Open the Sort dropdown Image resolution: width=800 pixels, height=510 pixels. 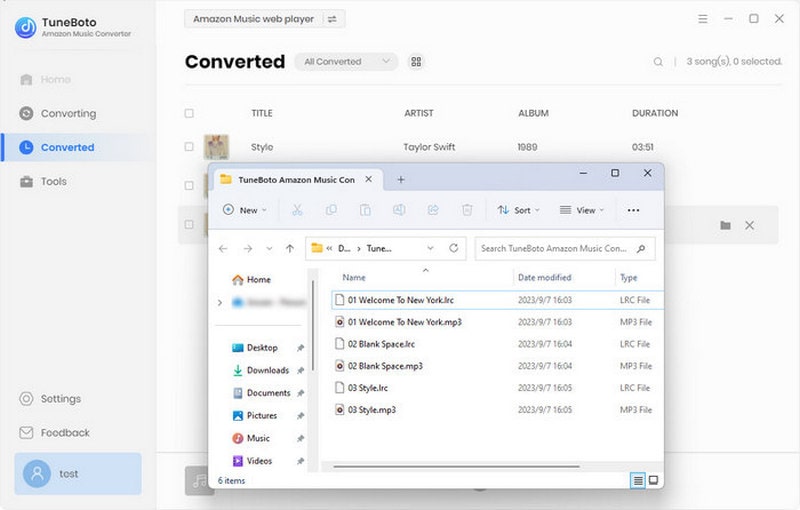click(518, 210)
